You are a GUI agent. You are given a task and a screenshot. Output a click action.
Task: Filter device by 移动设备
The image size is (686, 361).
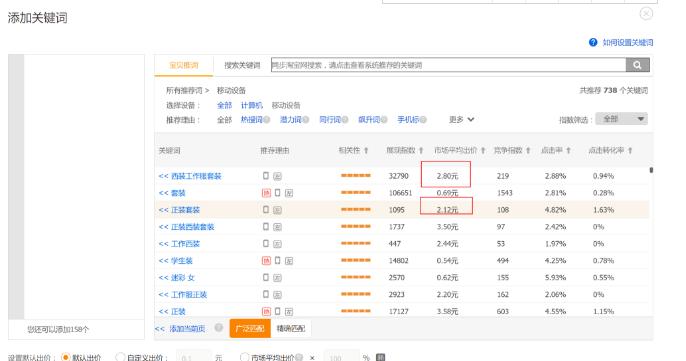click(286, 105)
